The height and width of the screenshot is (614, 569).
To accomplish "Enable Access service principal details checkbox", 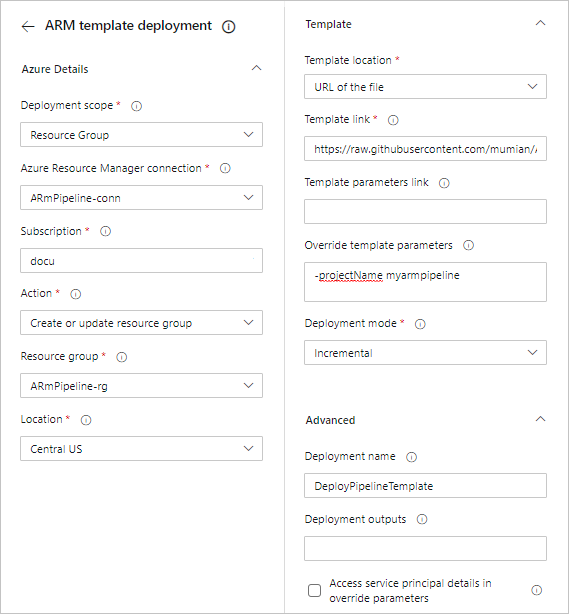I will point(314,591).
